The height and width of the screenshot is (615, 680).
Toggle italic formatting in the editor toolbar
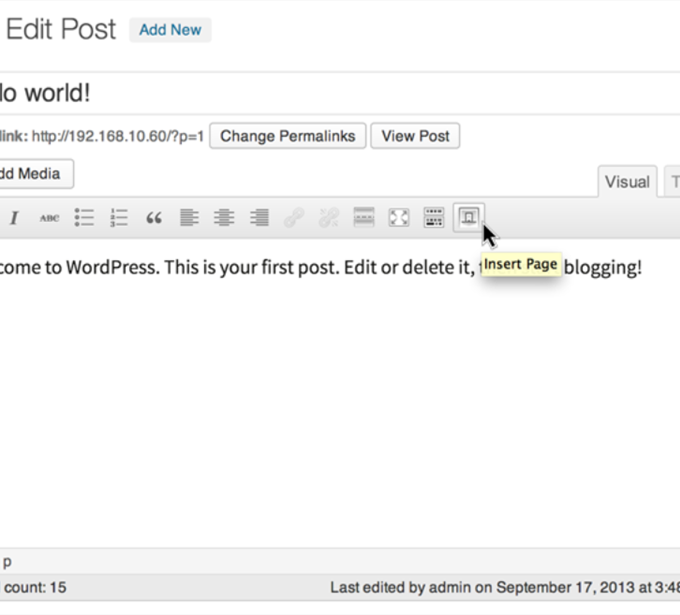click(x=14, y=218)
